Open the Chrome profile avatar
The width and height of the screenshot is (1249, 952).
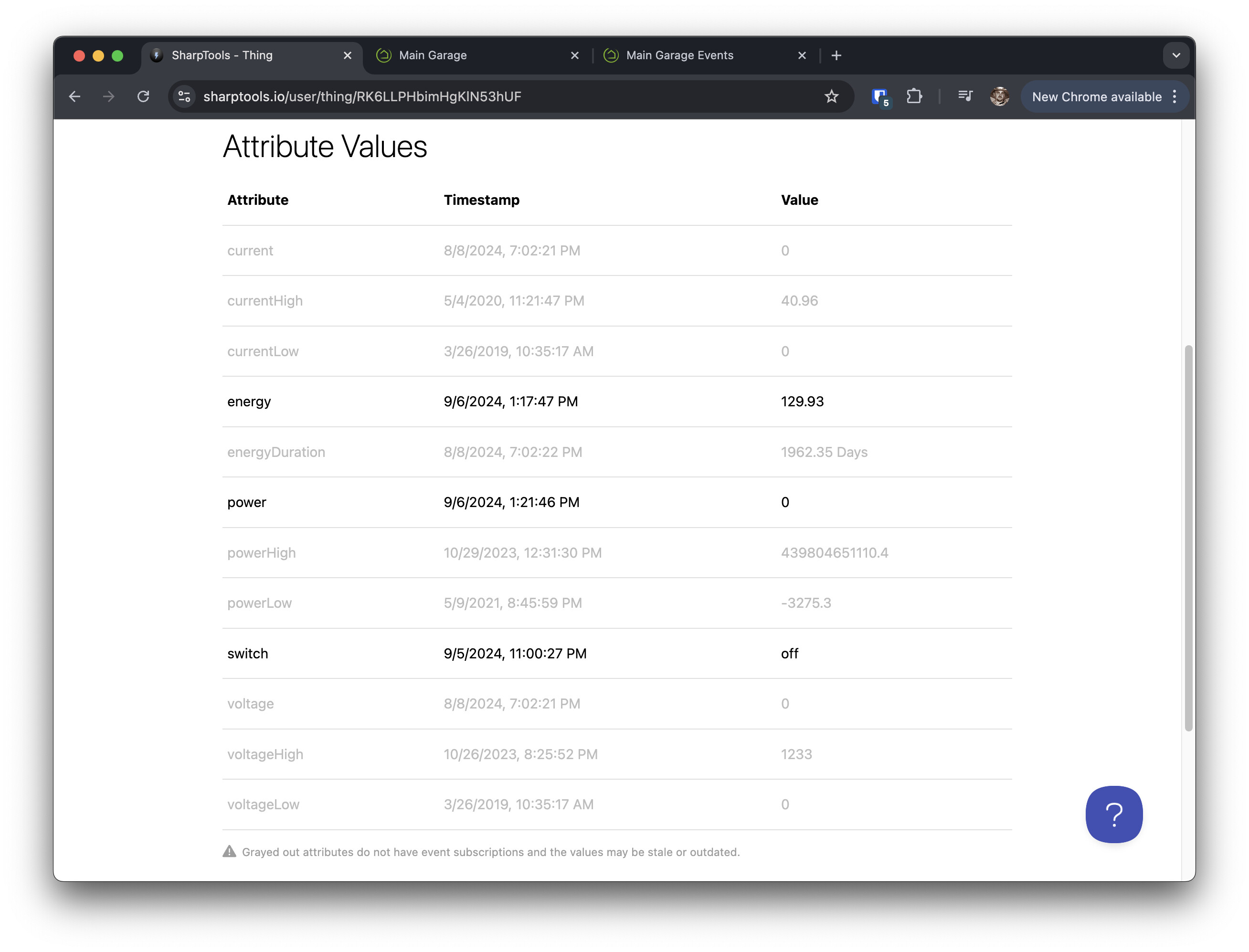coord(999,97)
